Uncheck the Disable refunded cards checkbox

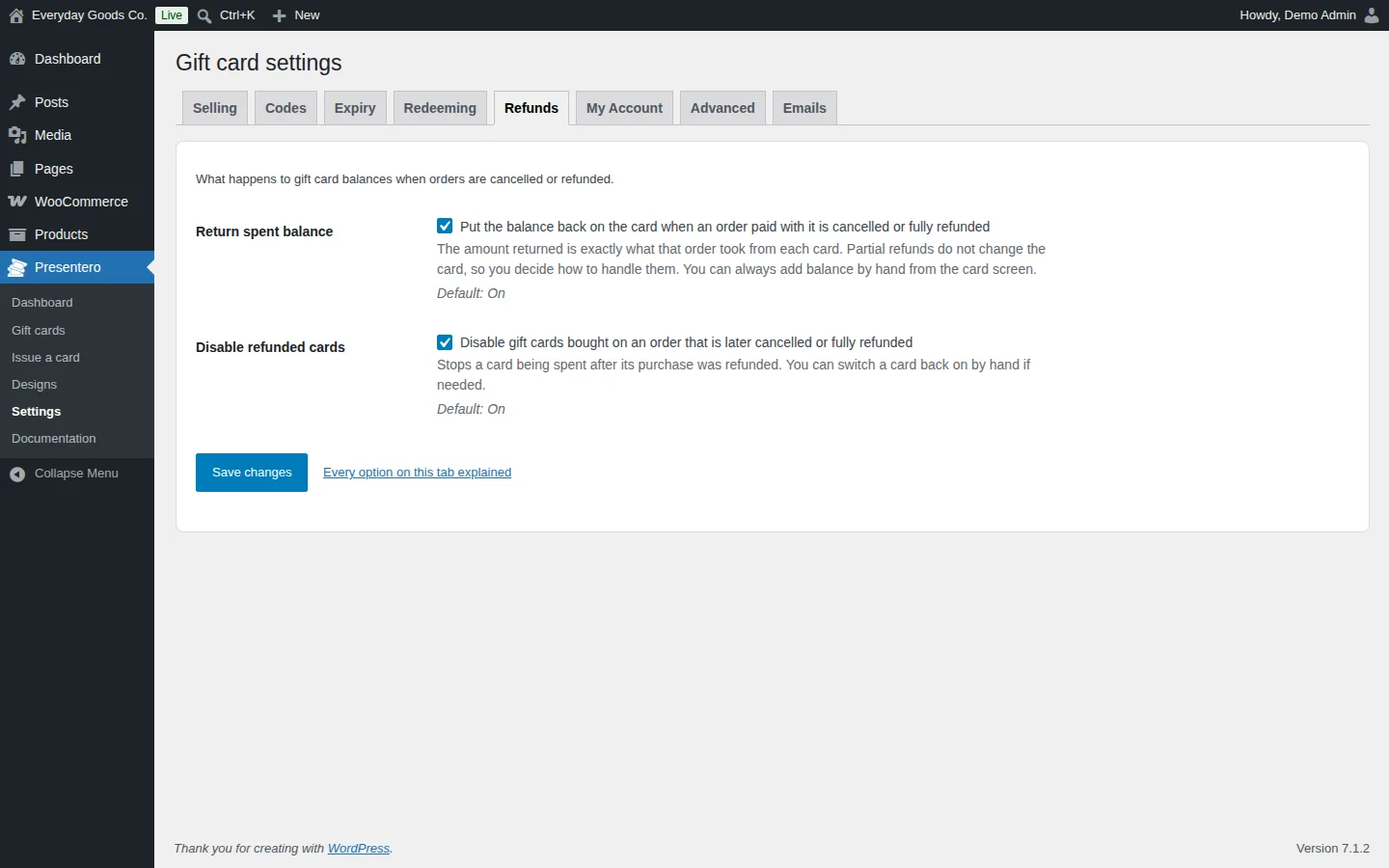tap(445, 341)
